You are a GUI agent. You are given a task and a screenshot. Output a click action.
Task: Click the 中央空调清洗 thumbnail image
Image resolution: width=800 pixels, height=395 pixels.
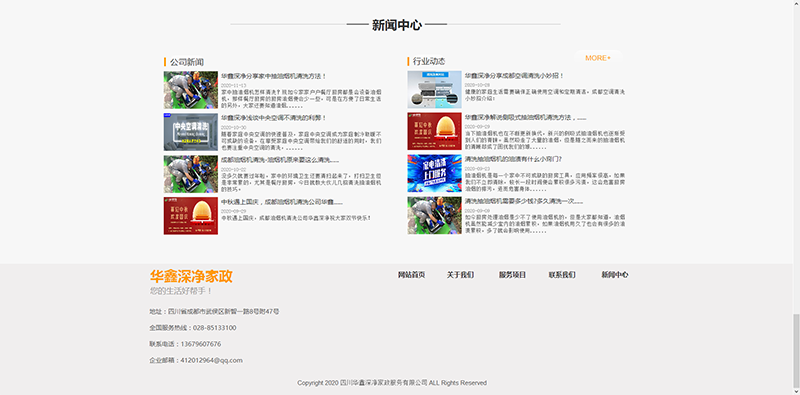point(191,132)
